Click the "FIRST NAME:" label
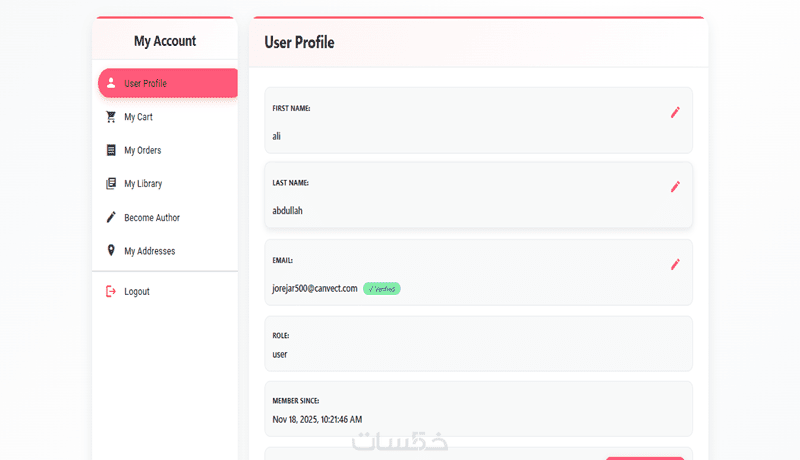Image resolution: width=800 pixels, height=460 pixels. (291, 108)
